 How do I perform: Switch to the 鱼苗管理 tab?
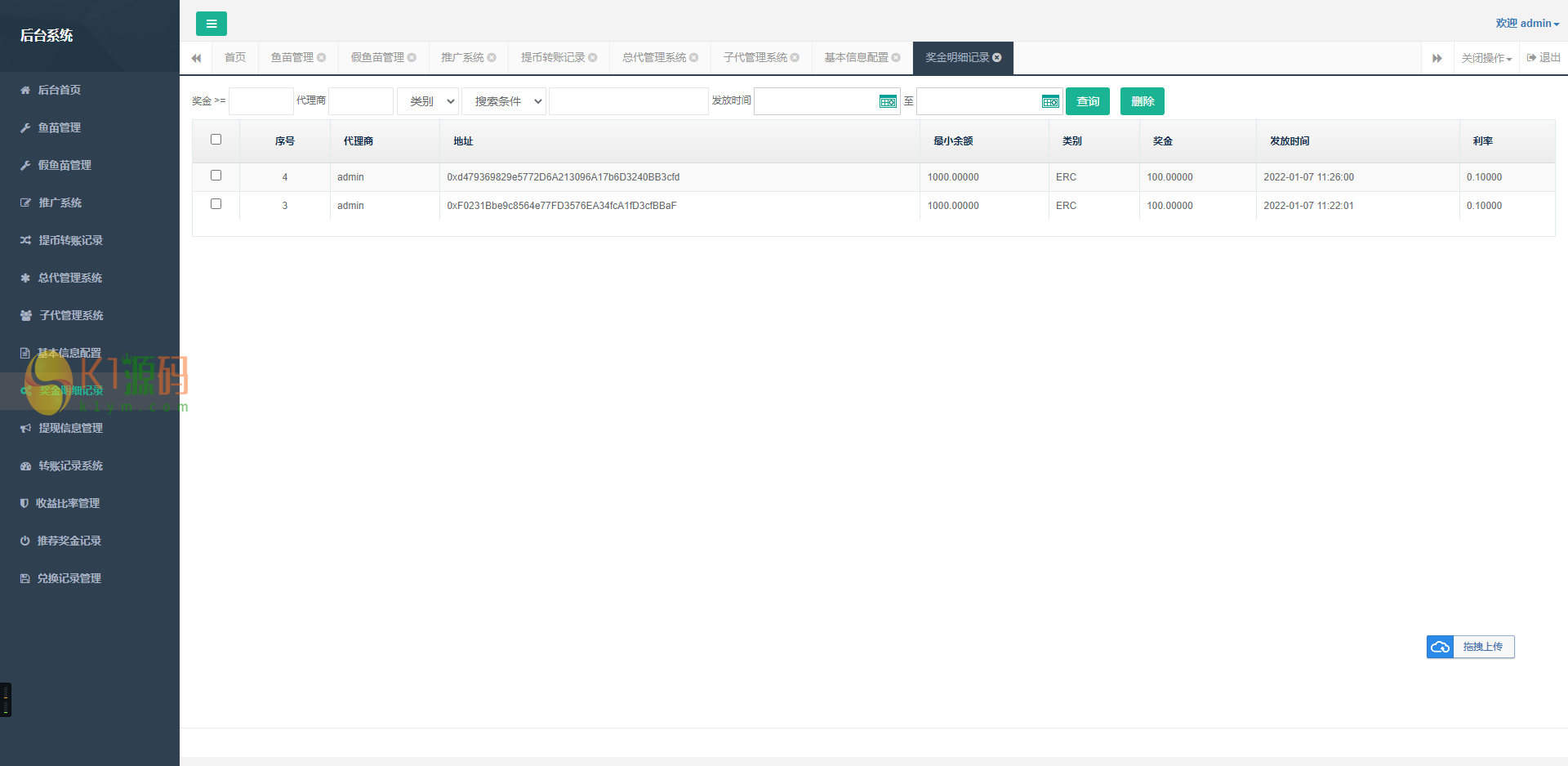(292, 57)
